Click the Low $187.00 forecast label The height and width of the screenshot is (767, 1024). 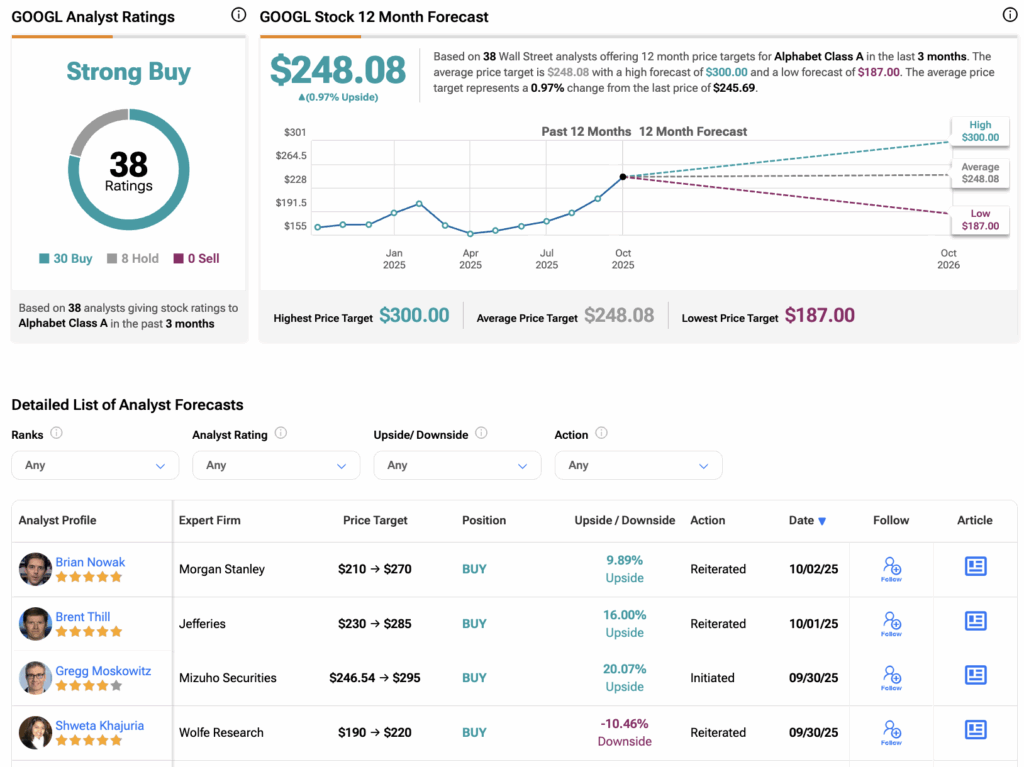point(979,220)
